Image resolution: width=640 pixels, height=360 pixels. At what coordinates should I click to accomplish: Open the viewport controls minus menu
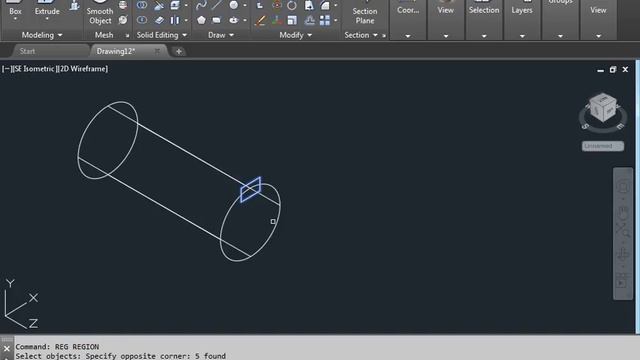coord(6,69)
